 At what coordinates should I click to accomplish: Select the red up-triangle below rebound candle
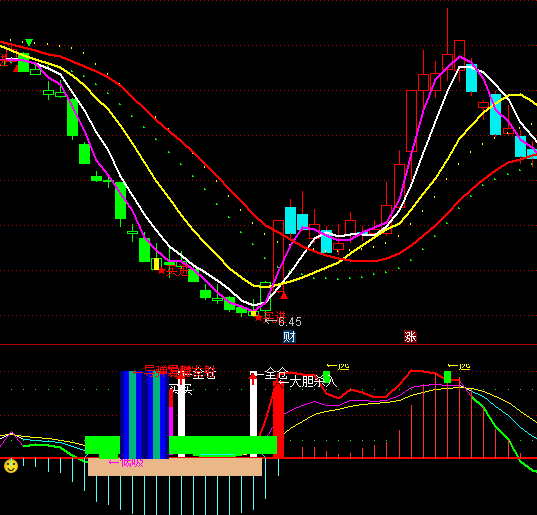(284, 295)
